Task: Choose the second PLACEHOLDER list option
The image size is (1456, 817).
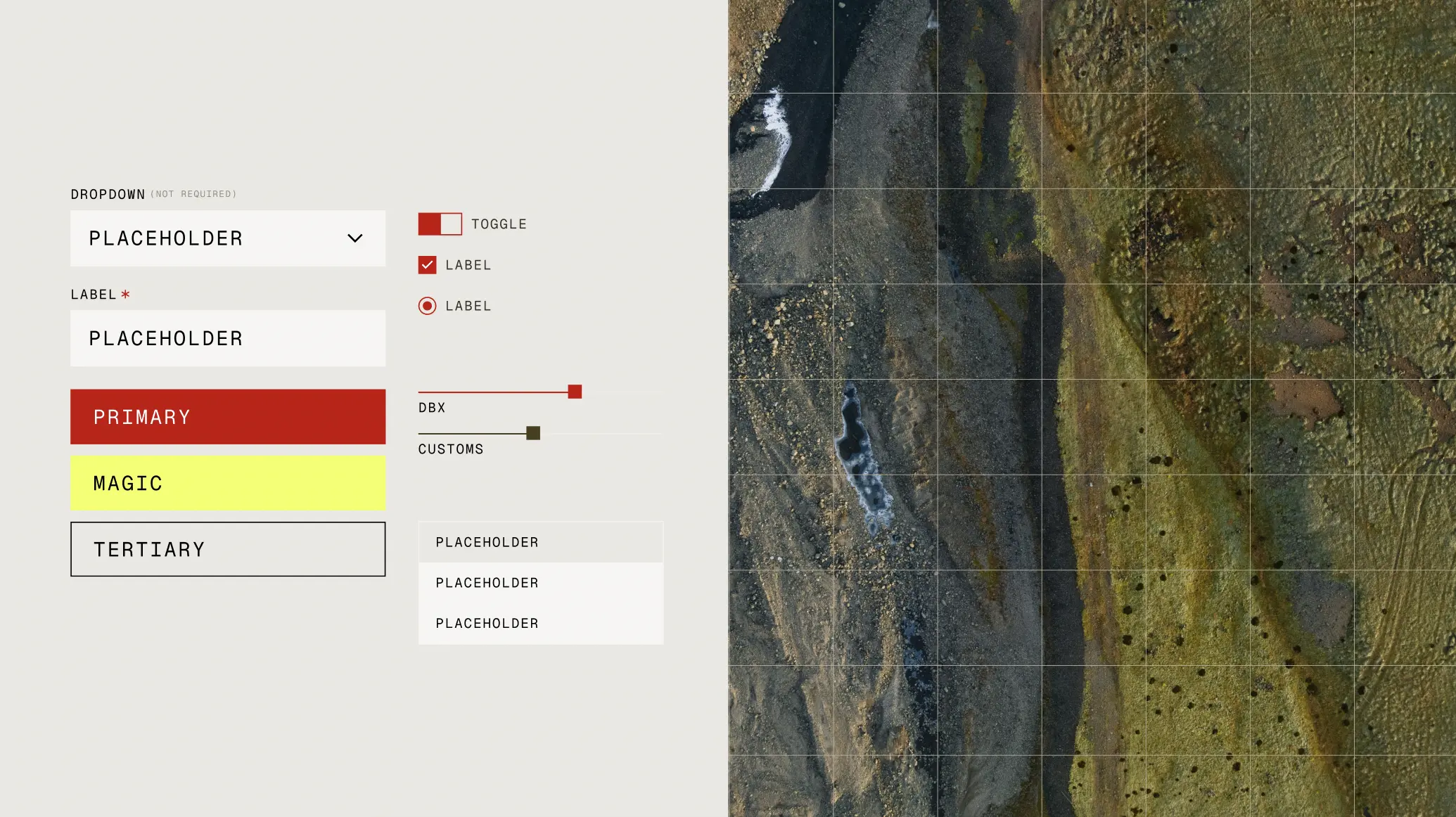Action: 540,583
